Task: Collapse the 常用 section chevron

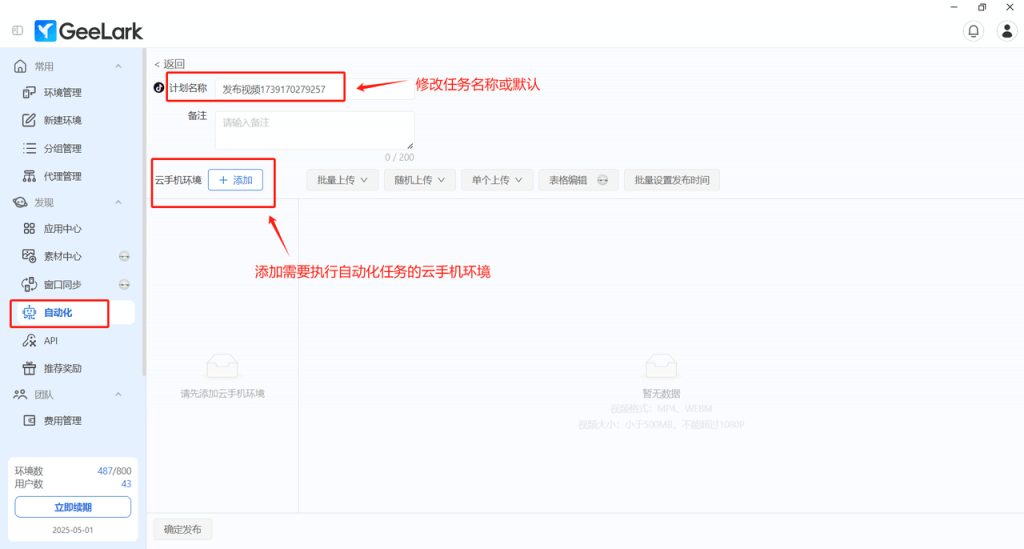Action: [x=118, y=67]
